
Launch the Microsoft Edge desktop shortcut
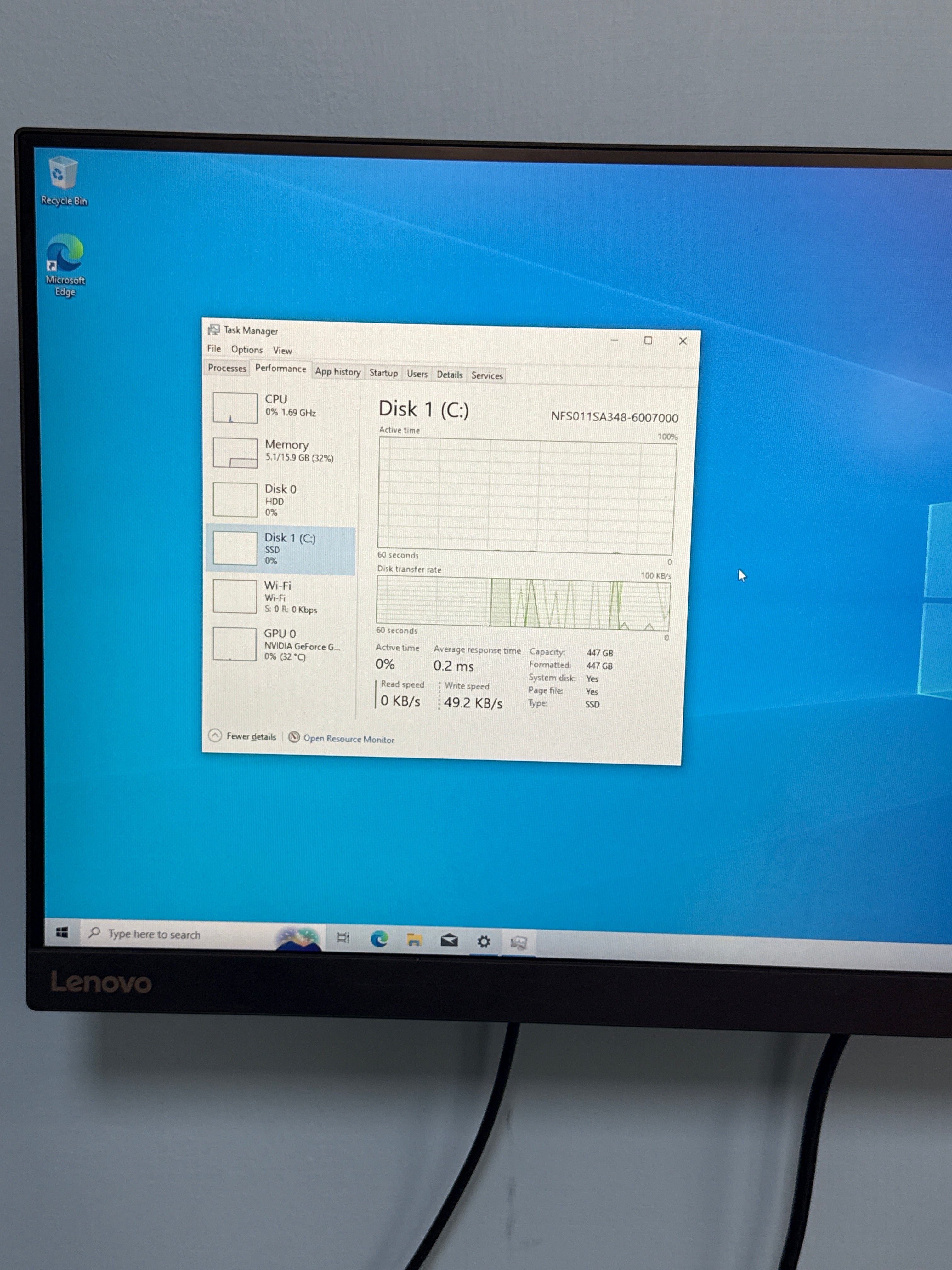click(65, 265)
